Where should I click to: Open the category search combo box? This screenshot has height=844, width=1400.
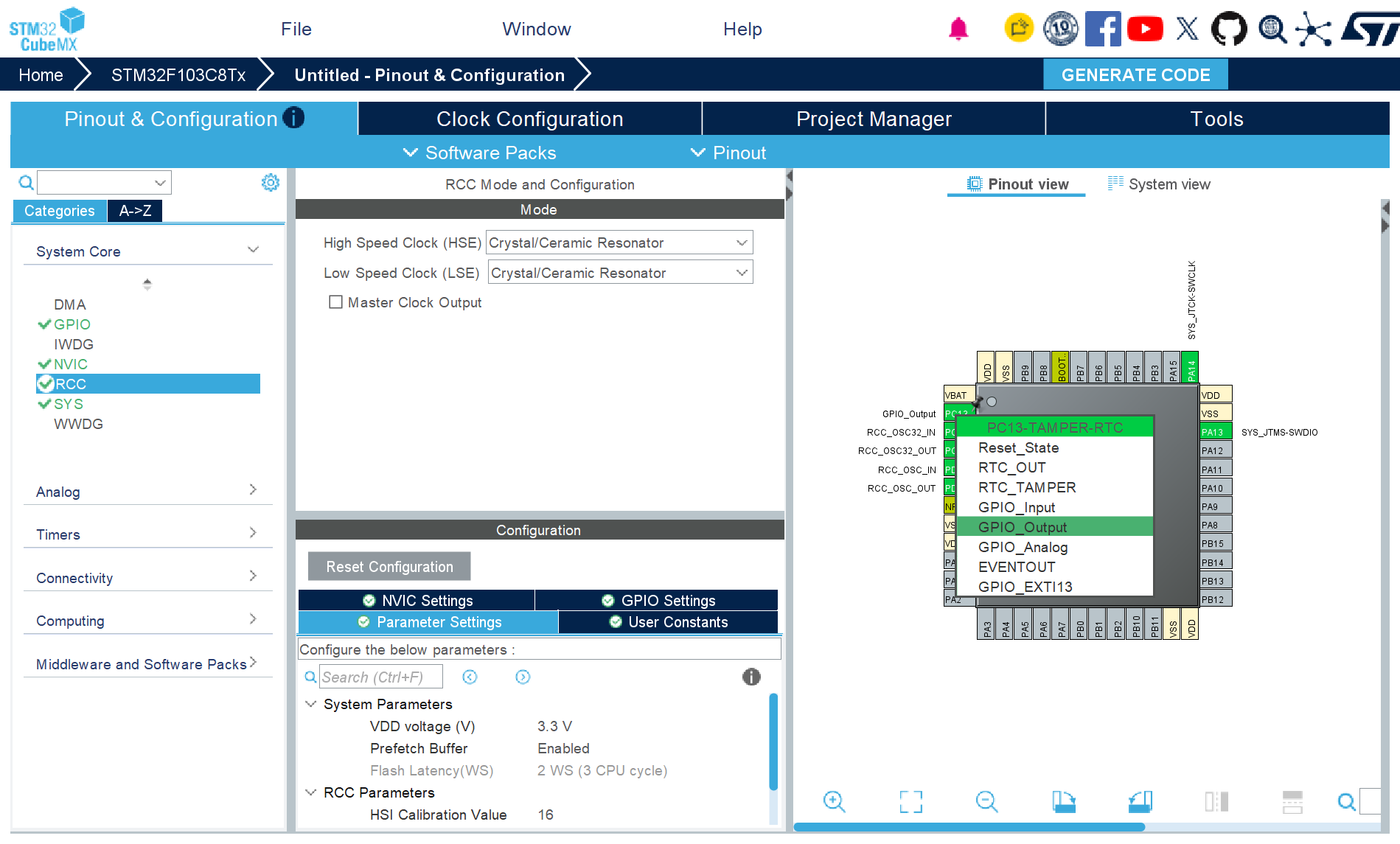pyautogui.click(x=104, y=182)
